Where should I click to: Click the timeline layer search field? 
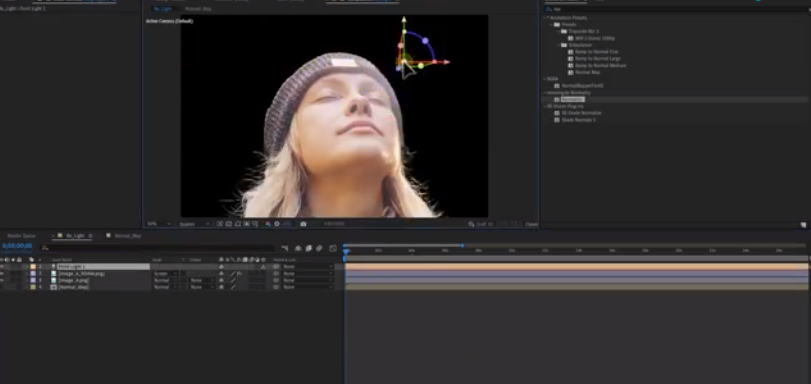coord(158,248)
